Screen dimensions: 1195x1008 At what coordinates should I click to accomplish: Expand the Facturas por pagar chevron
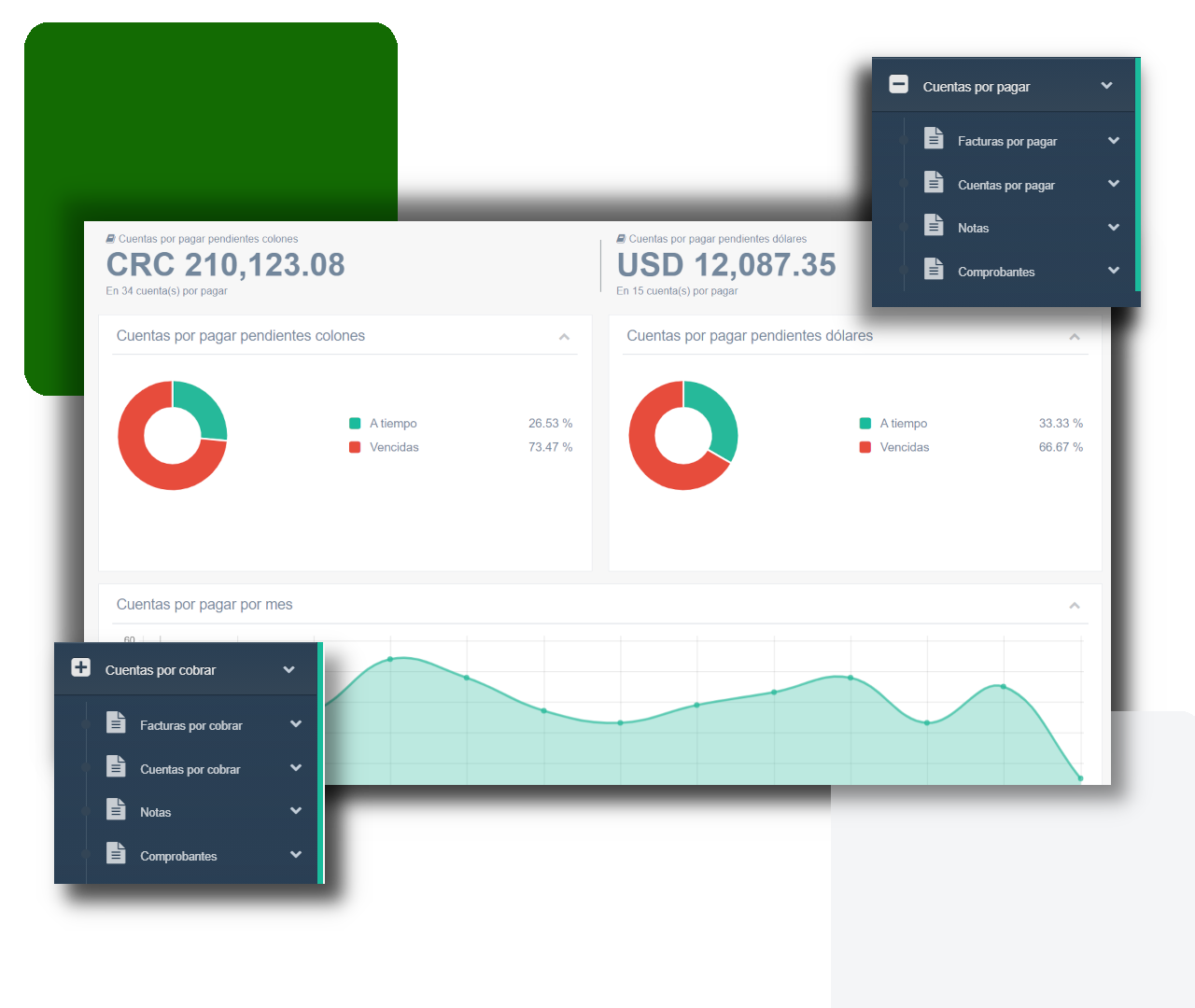[1113, 141]
